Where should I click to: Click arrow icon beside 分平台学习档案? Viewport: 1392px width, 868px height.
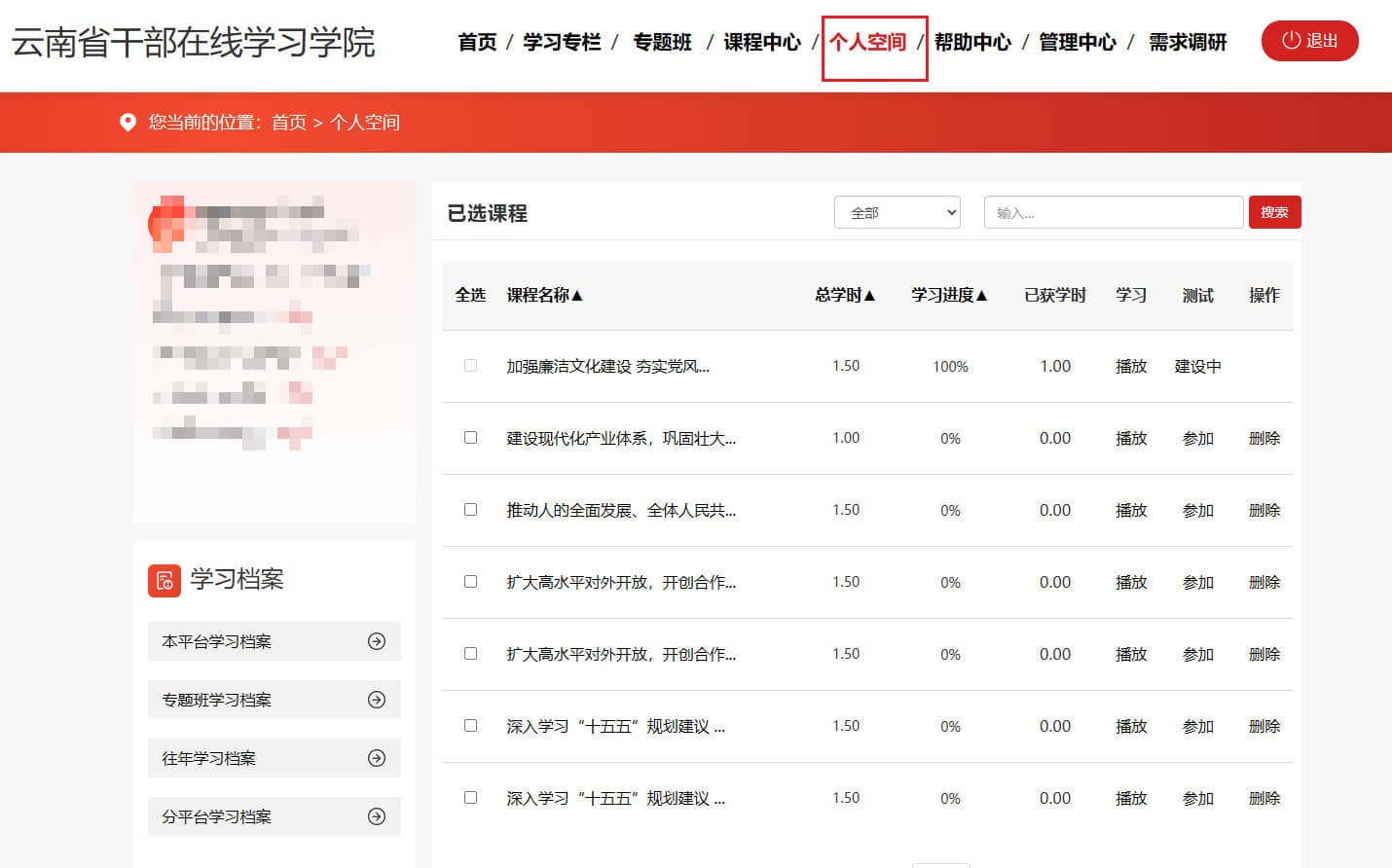[377, 816]
